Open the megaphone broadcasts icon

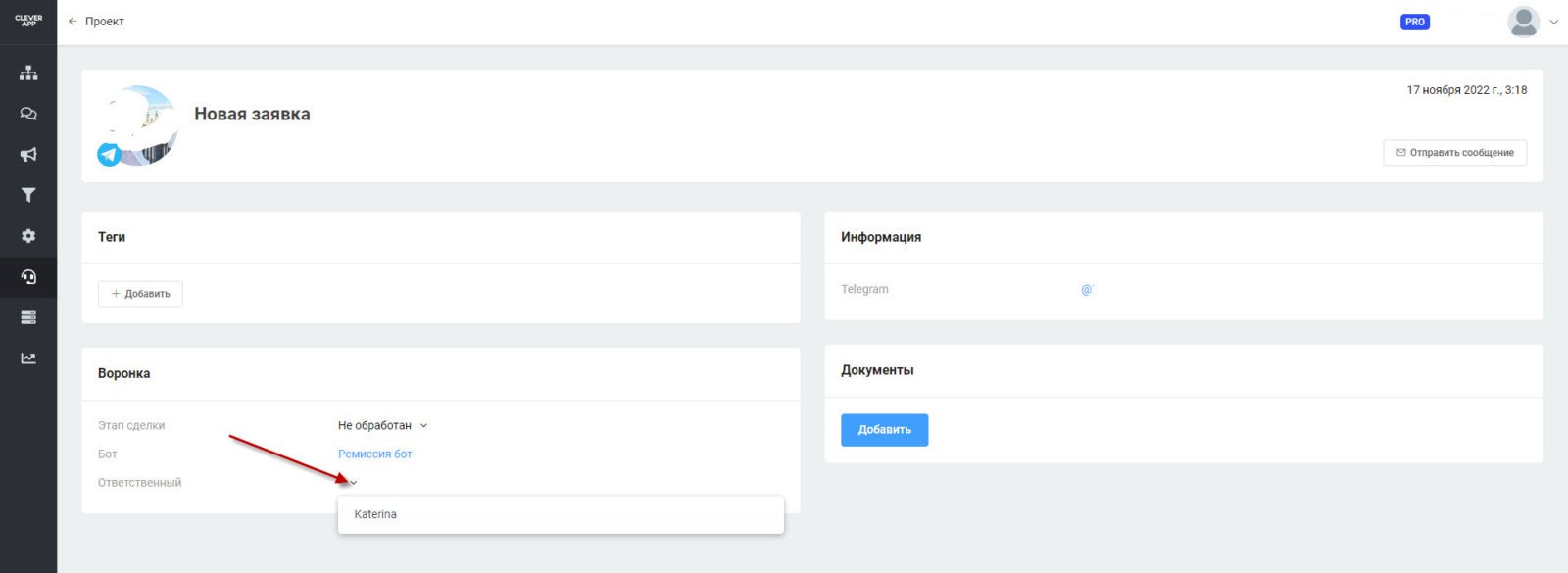pos(28,155)
